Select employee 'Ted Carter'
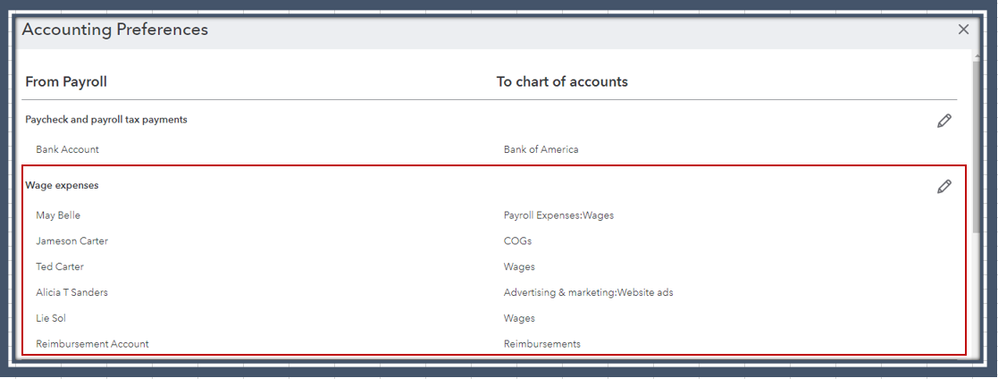Image resolution: width=998 pixels, height=379 pixels. tap(60, 267)
